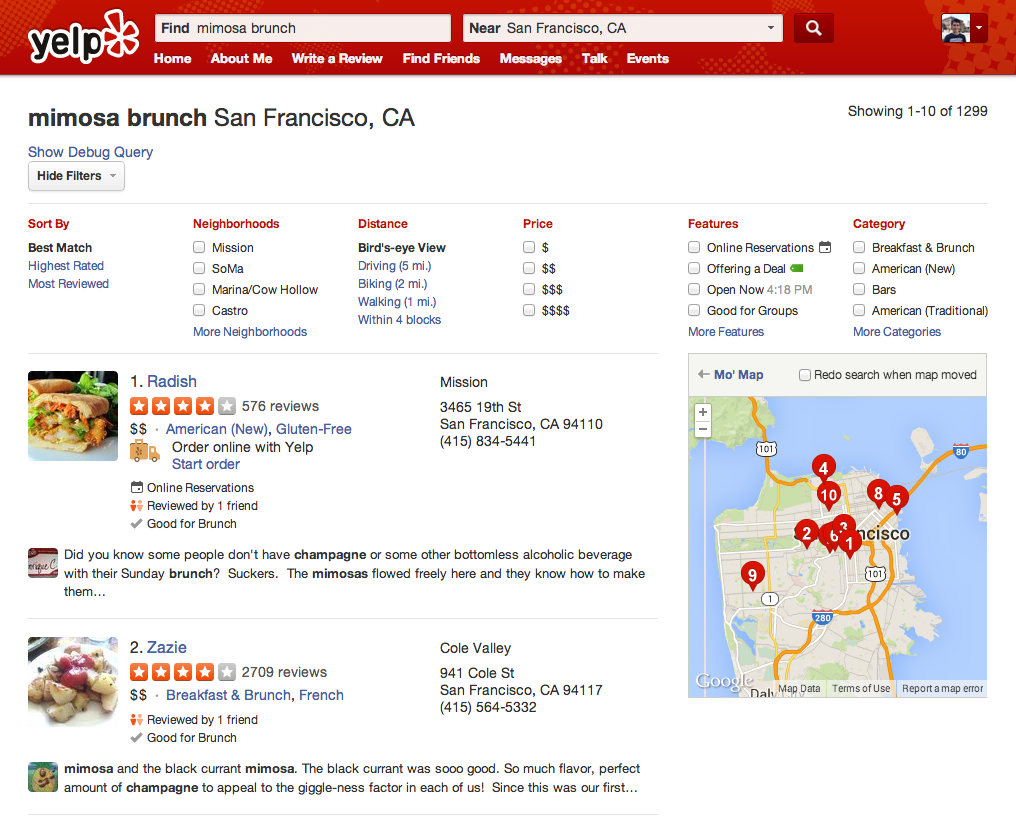Click Show Debug Query link
Screen dimensions: 1016x818
pos(90,152)
